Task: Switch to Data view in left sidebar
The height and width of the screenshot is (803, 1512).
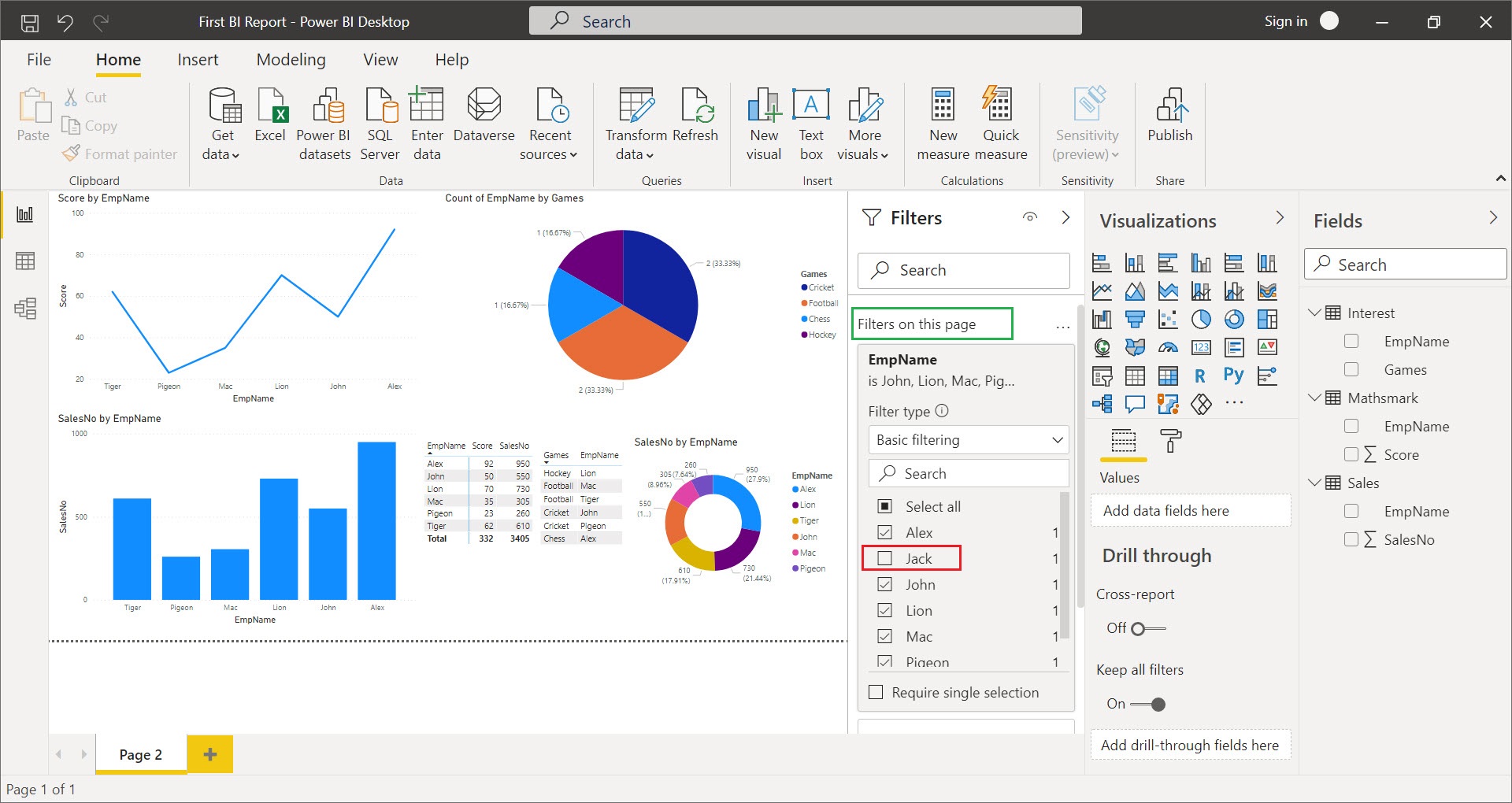Action: (x=25, y=261)
